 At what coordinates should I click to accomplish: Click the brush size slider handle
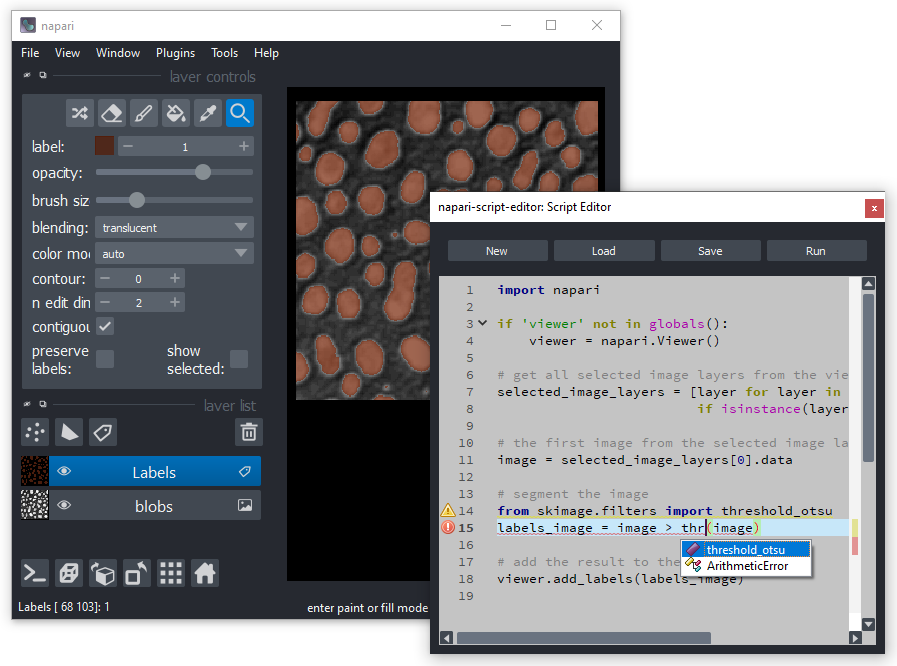click(137, 200)
